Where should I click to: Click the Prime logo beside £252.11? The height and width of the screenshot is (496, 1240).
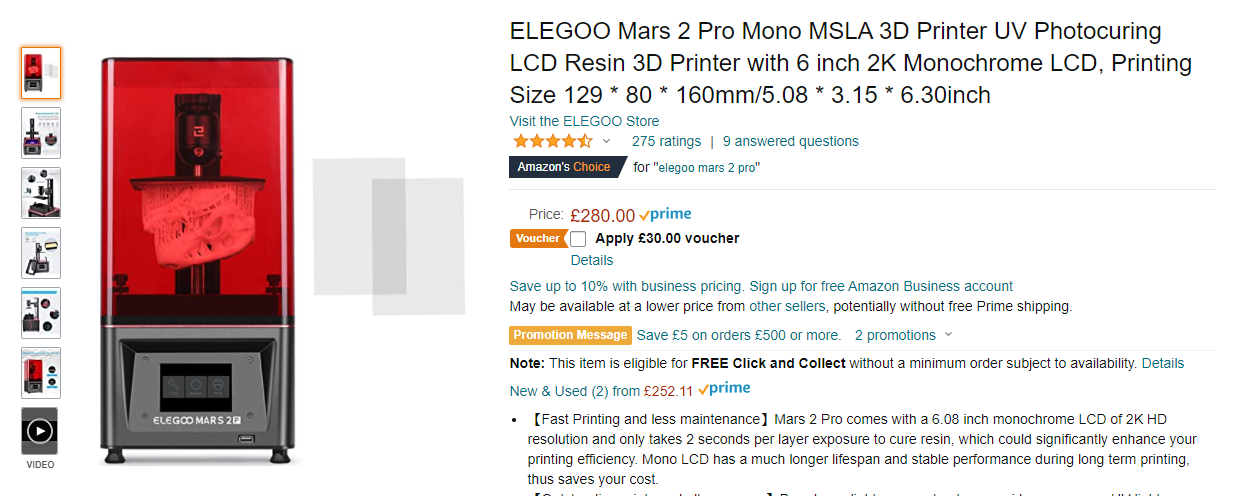[725, 389]
